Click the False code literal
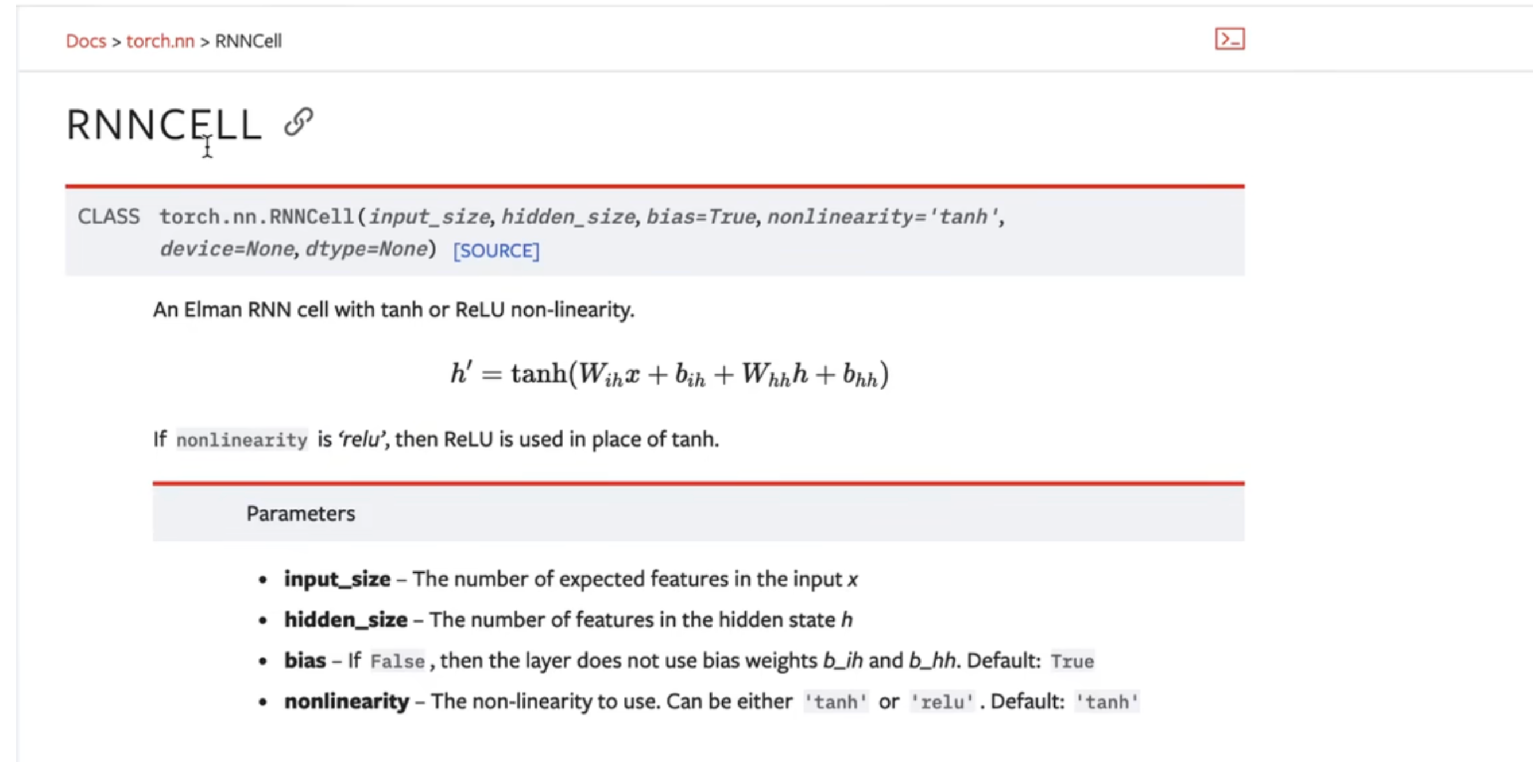Screen dimensions: 1533x784 pos(397,661)
